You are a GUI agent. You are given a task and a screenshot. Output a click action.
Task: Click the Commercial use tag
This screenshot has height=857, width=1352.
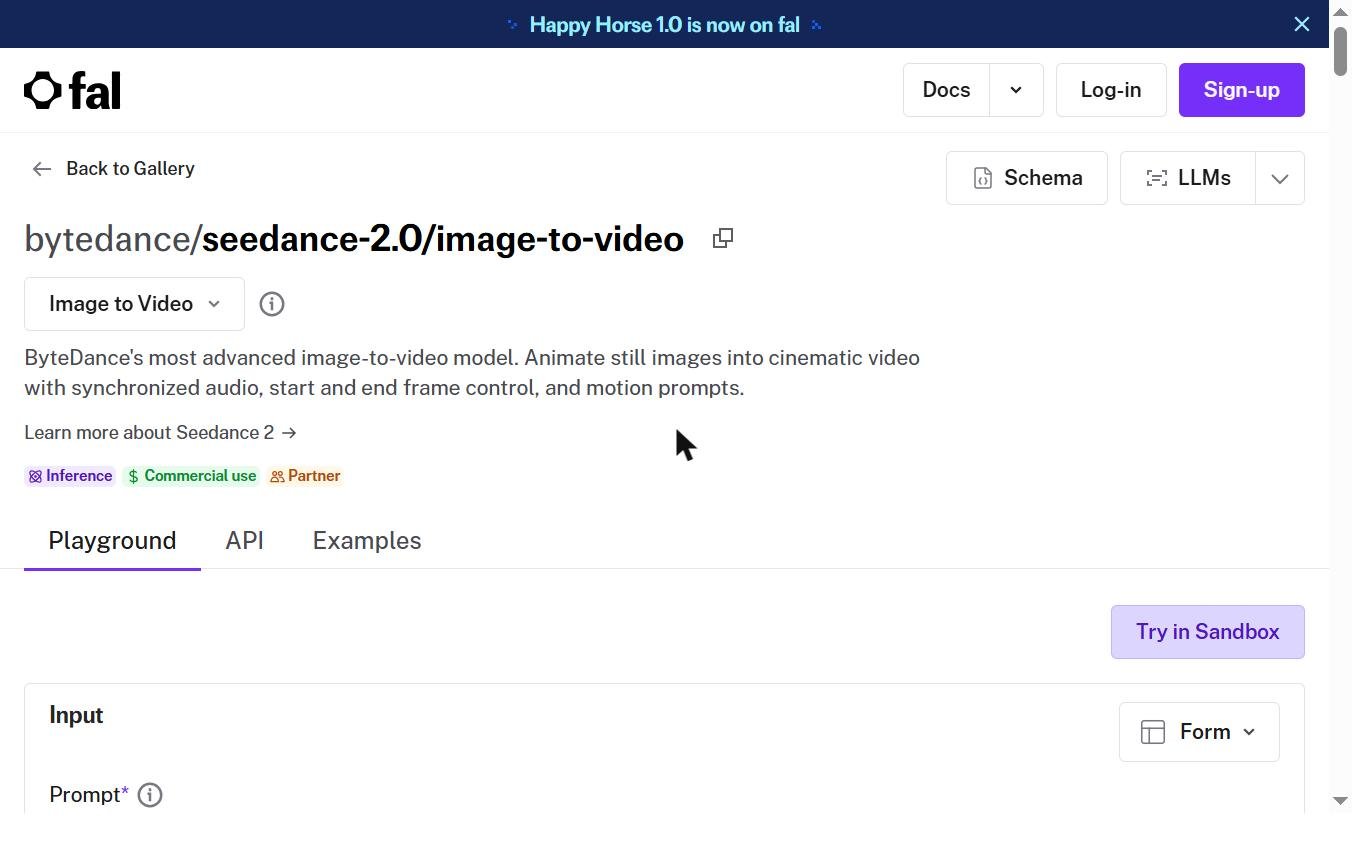pyautogui.click(x=191, y=476)
